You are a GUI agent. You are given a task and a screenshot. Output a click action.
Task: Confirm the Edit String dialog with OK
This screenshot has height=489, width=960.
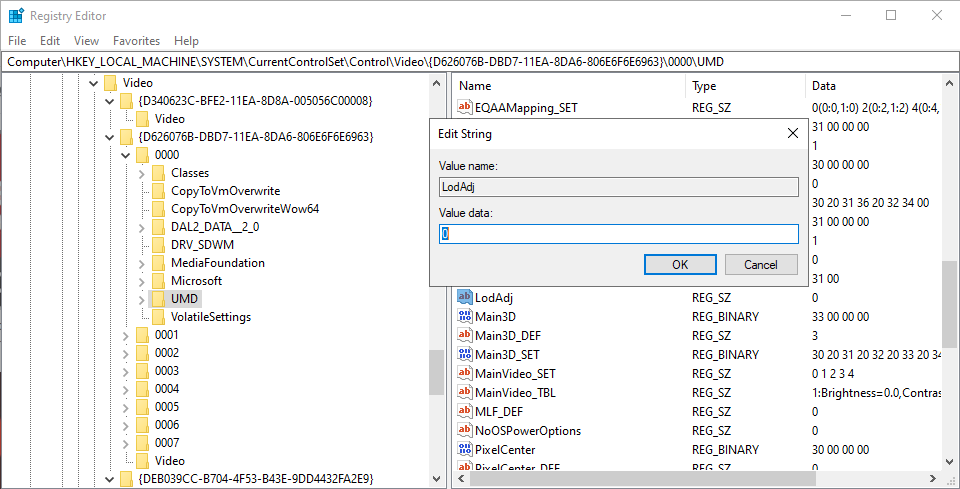point(680,264)
